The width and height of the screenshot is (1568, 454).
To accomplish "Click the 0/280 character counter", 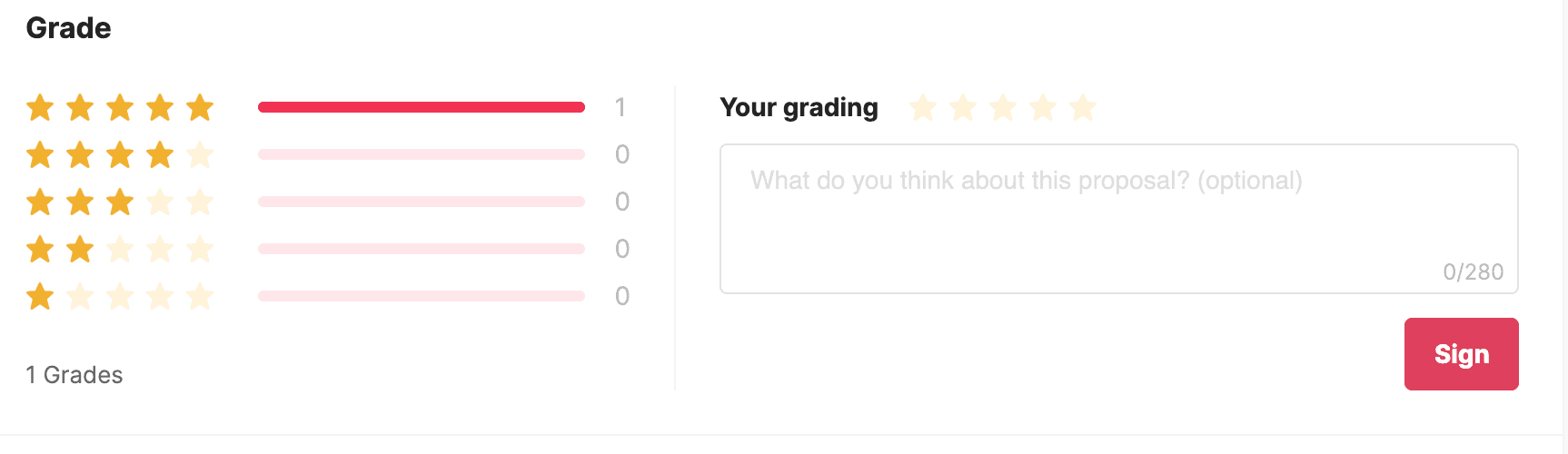I will [1473, 271].
